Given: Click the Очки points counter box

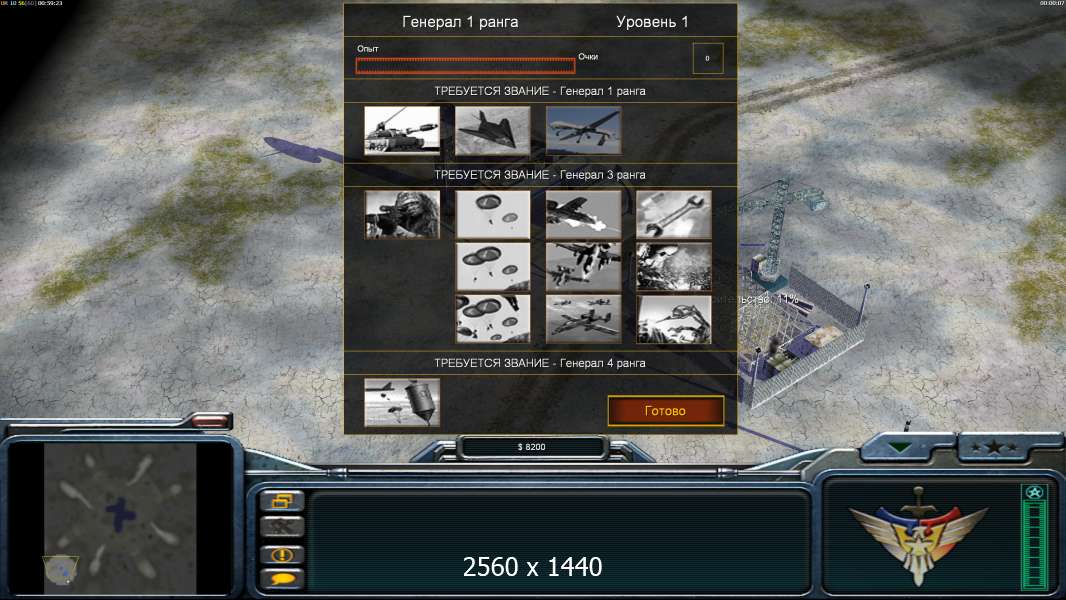Looking at the screenshot, I should click(708, 58).
